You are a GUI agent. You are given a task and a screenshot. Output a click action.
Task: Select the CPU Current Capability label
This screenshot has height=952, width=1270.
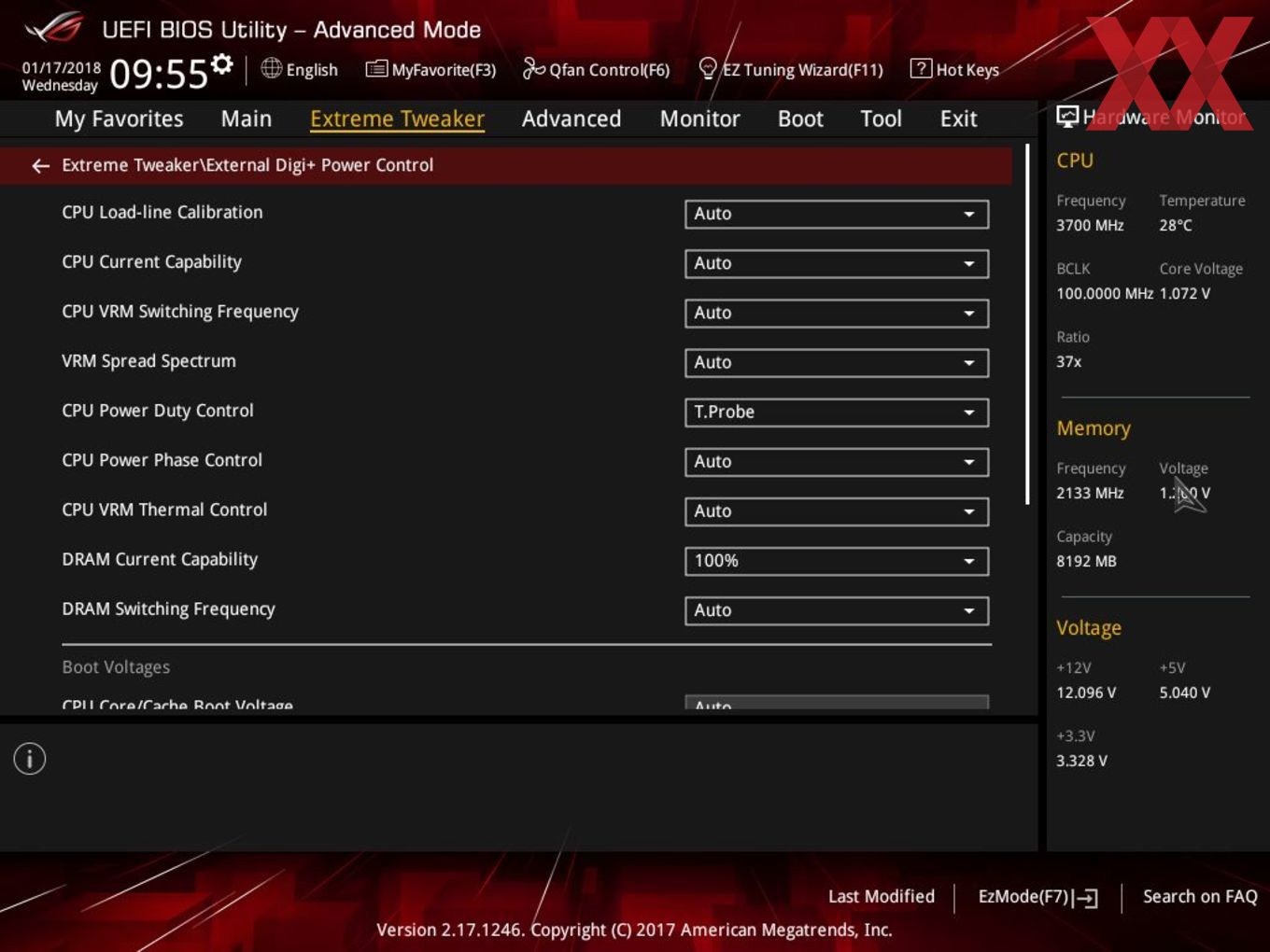151,262
